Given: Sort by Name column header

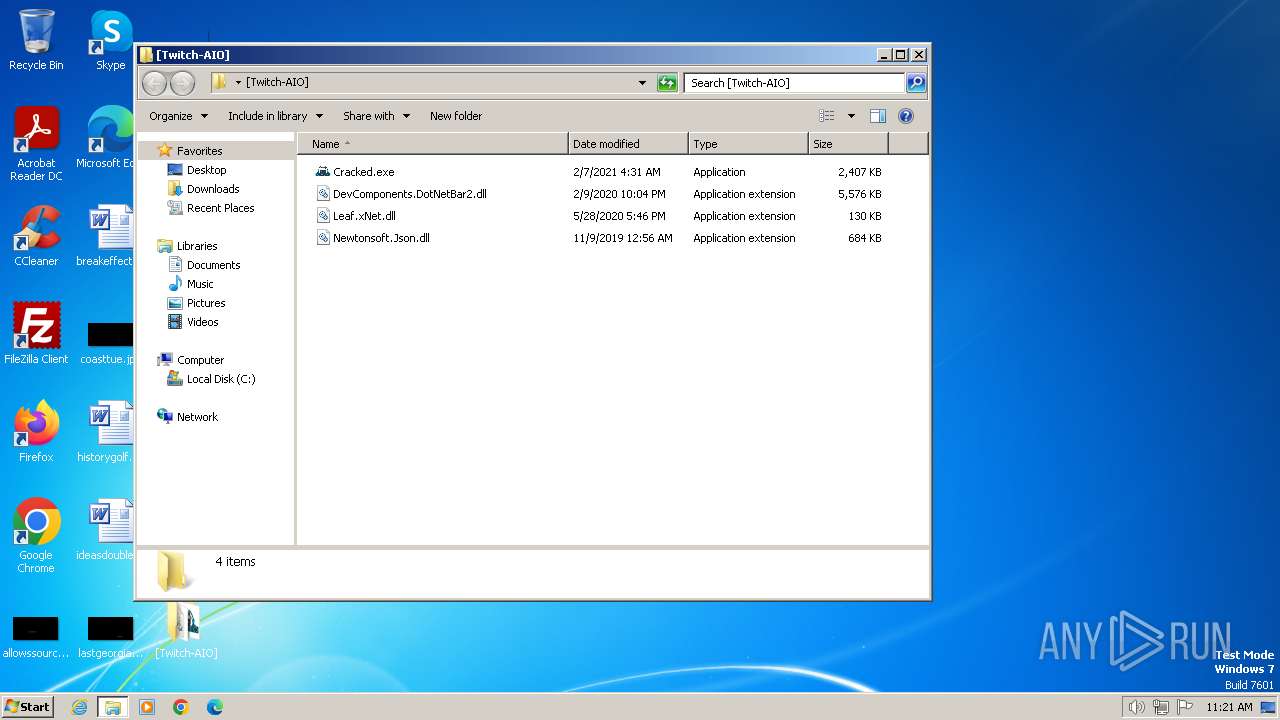Looking at the screenshot, I should click(433, 144).
